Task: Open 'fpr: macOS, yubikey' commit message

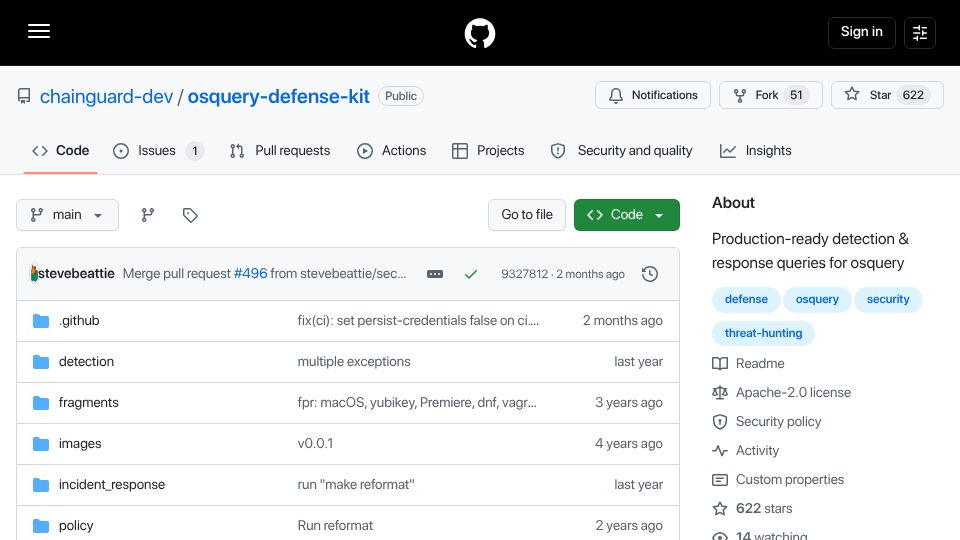Action: (x=417, y=403)
